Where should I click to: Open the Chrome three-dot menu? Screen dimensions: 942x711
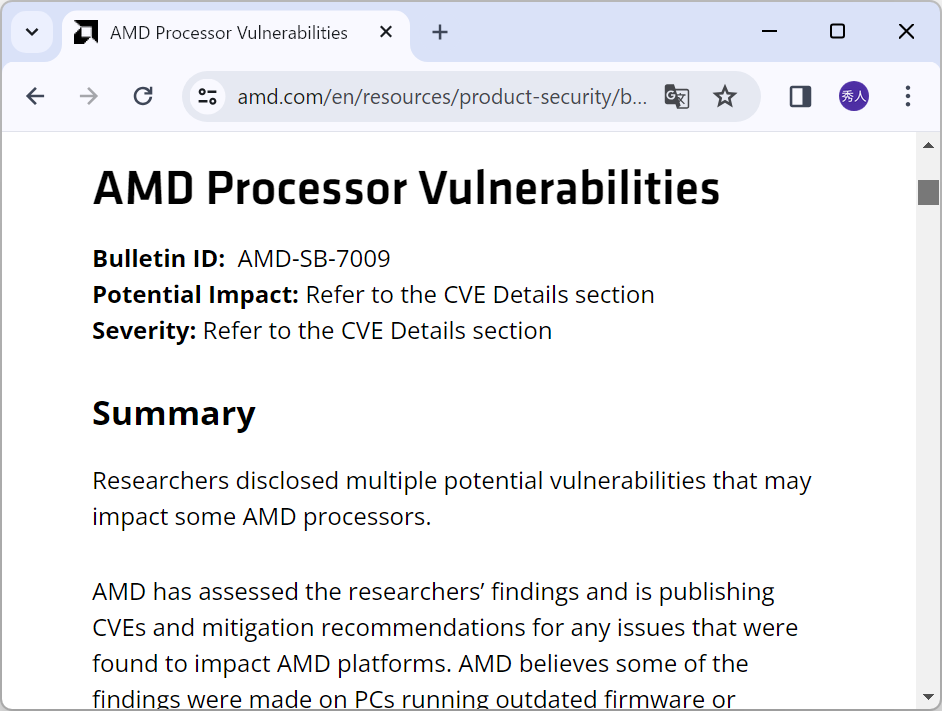coord(908,96)
